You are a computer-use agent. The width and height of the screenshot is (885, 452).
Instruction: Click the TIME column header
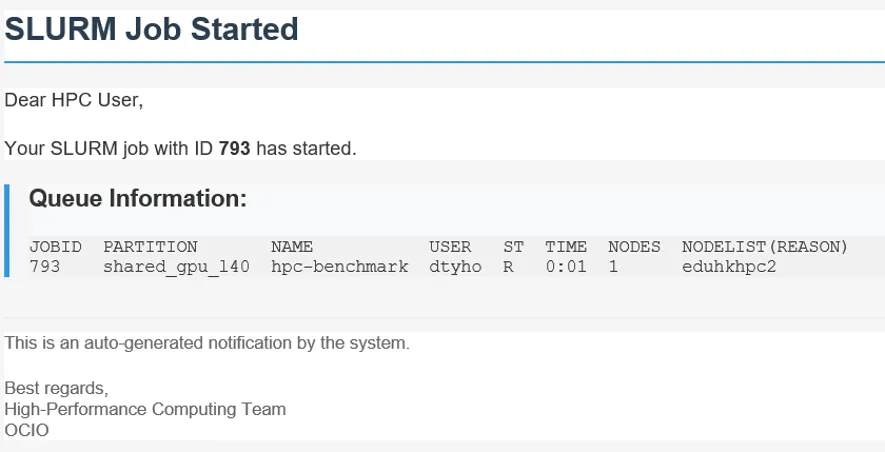tap(566, 247)
